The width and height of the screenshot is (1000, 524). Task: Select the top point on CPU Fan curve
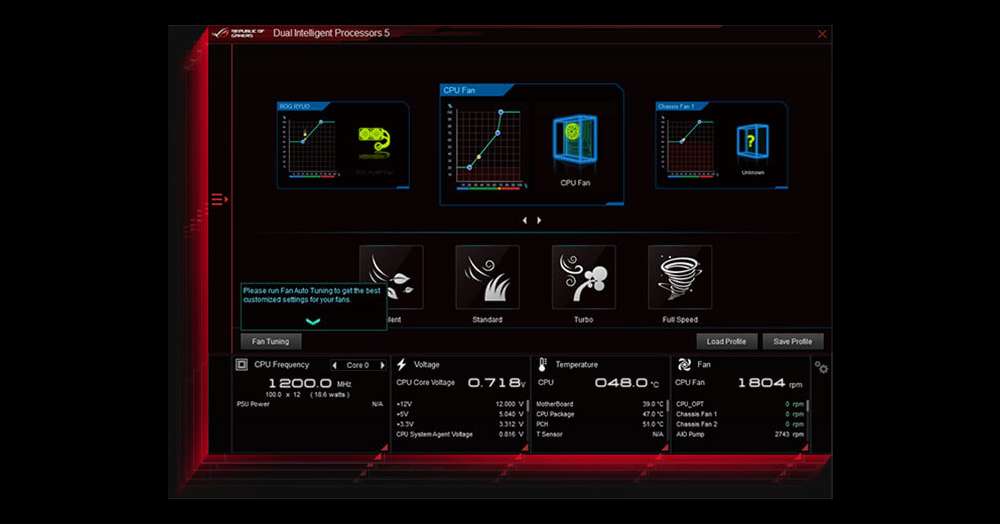(x=501, y=112)
